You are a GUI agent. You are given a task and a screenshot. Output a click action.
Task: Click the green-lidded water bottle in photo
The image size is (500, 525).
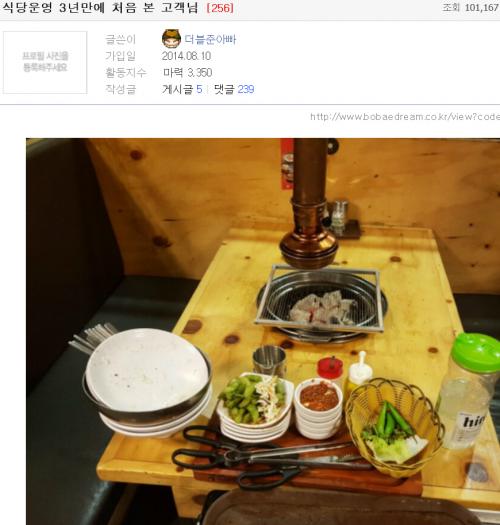click(x=469, y=390)
